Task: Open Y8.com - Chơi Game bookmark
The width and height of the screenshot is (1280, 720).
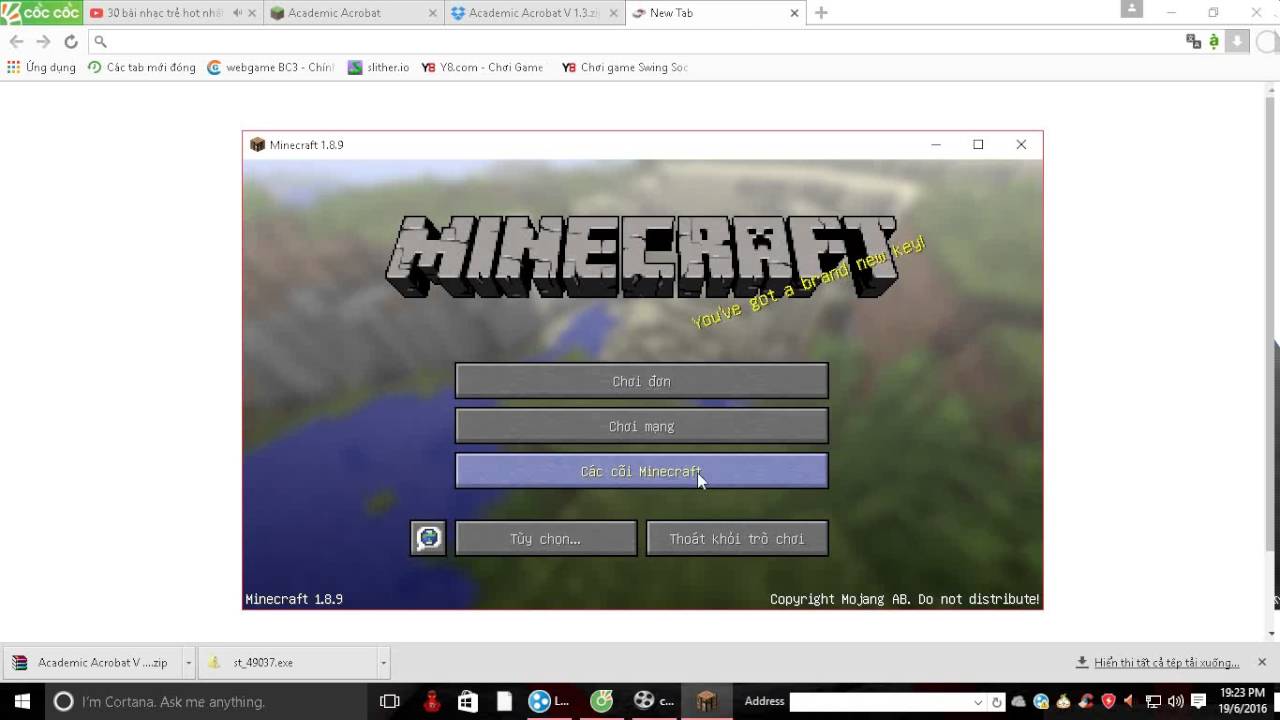Action: click(x=483, y=67)
